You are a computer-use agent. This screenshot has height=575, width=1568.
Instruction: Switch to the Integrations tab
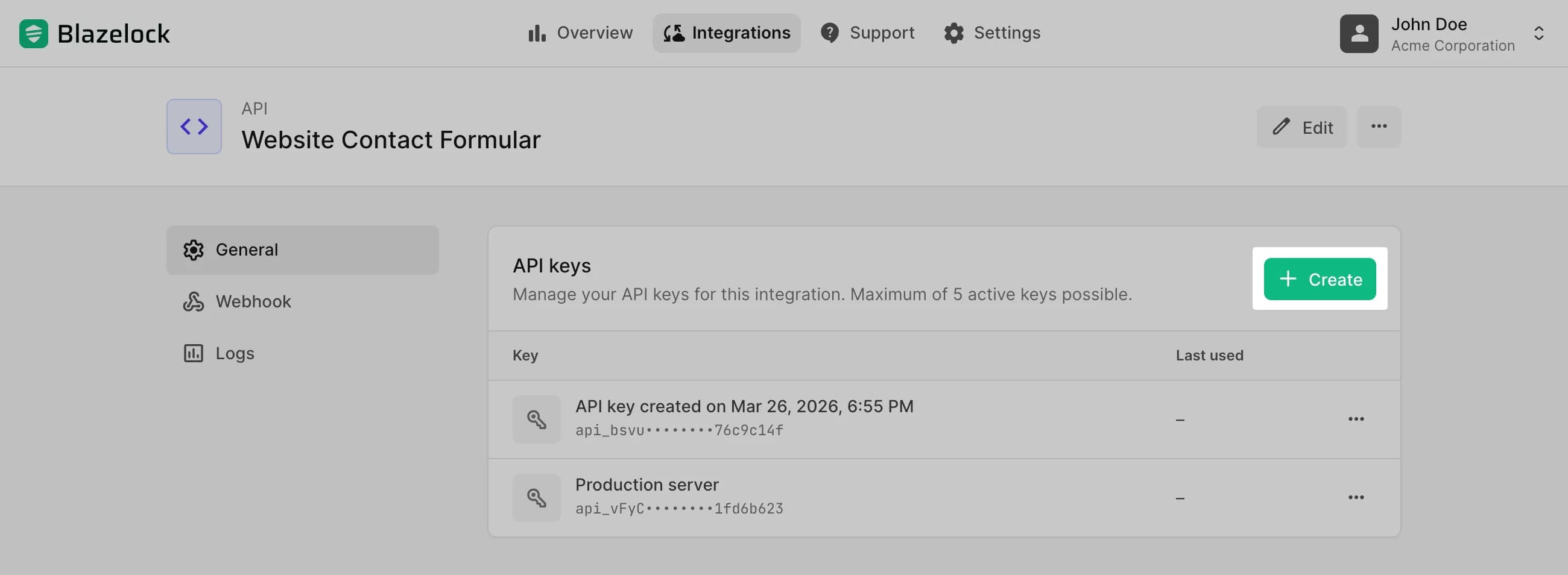(x=726, y=33)
